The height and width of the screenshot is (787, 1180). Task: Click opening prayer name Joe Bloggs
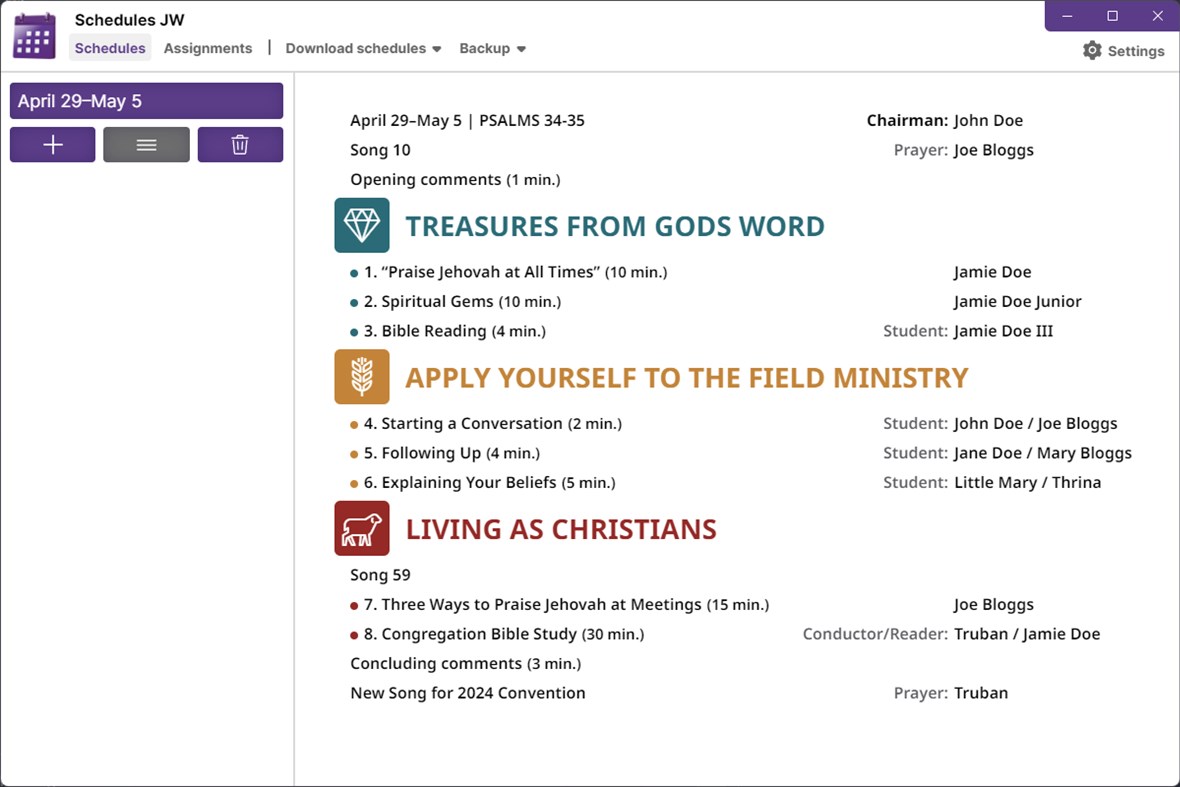[993, 150]
